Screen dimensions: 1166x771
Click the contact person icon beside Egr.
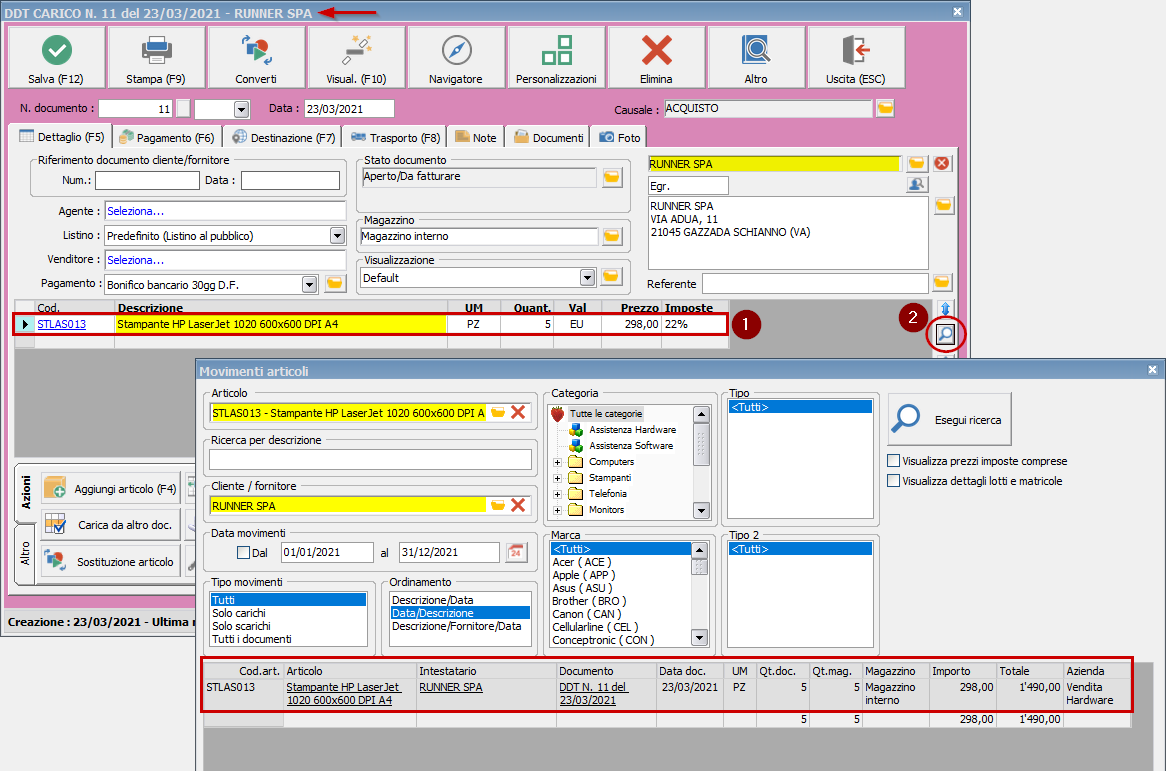coord(917,184)
